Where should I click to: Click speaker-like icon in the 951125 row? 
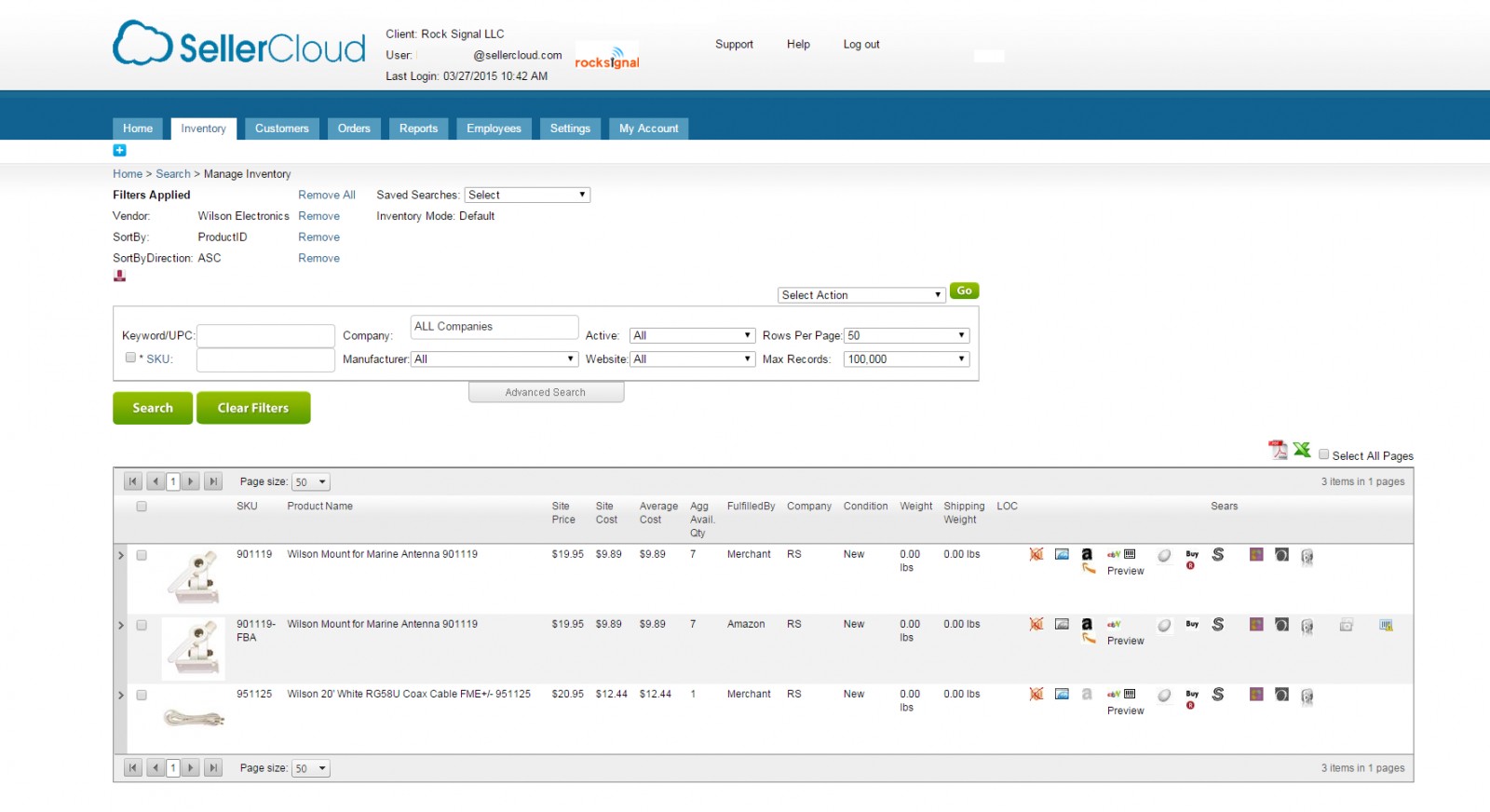[x=1307, y=696]
